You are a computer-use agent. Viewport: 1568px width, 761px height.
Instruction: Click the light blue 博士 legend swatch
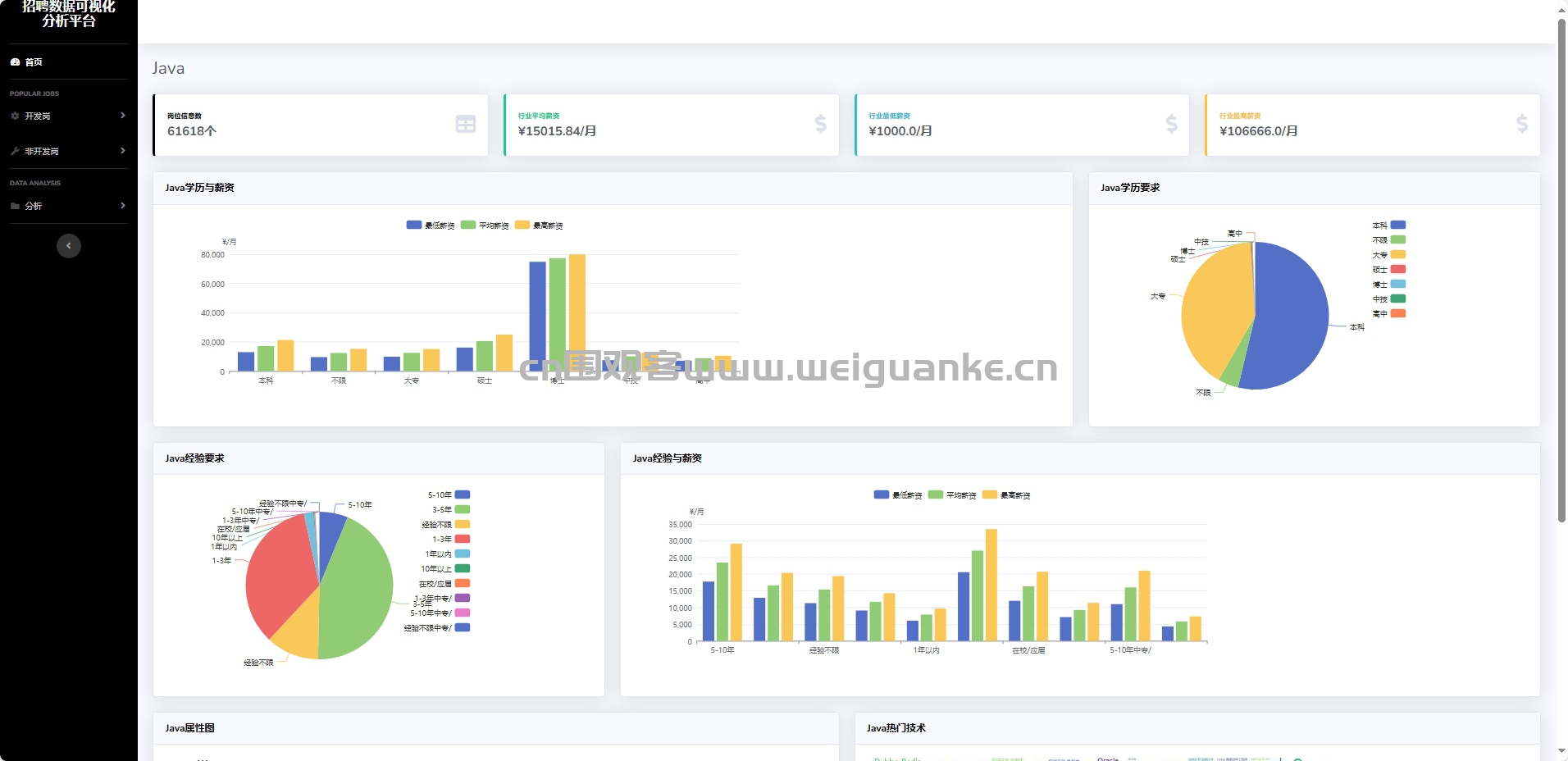point(1398,284)
